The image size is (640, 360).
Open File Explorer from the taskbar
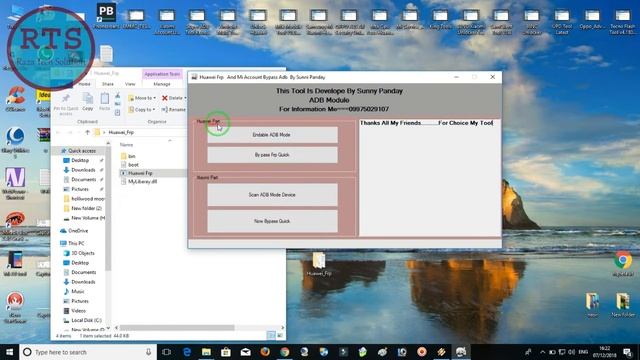(x=207, y=352)
